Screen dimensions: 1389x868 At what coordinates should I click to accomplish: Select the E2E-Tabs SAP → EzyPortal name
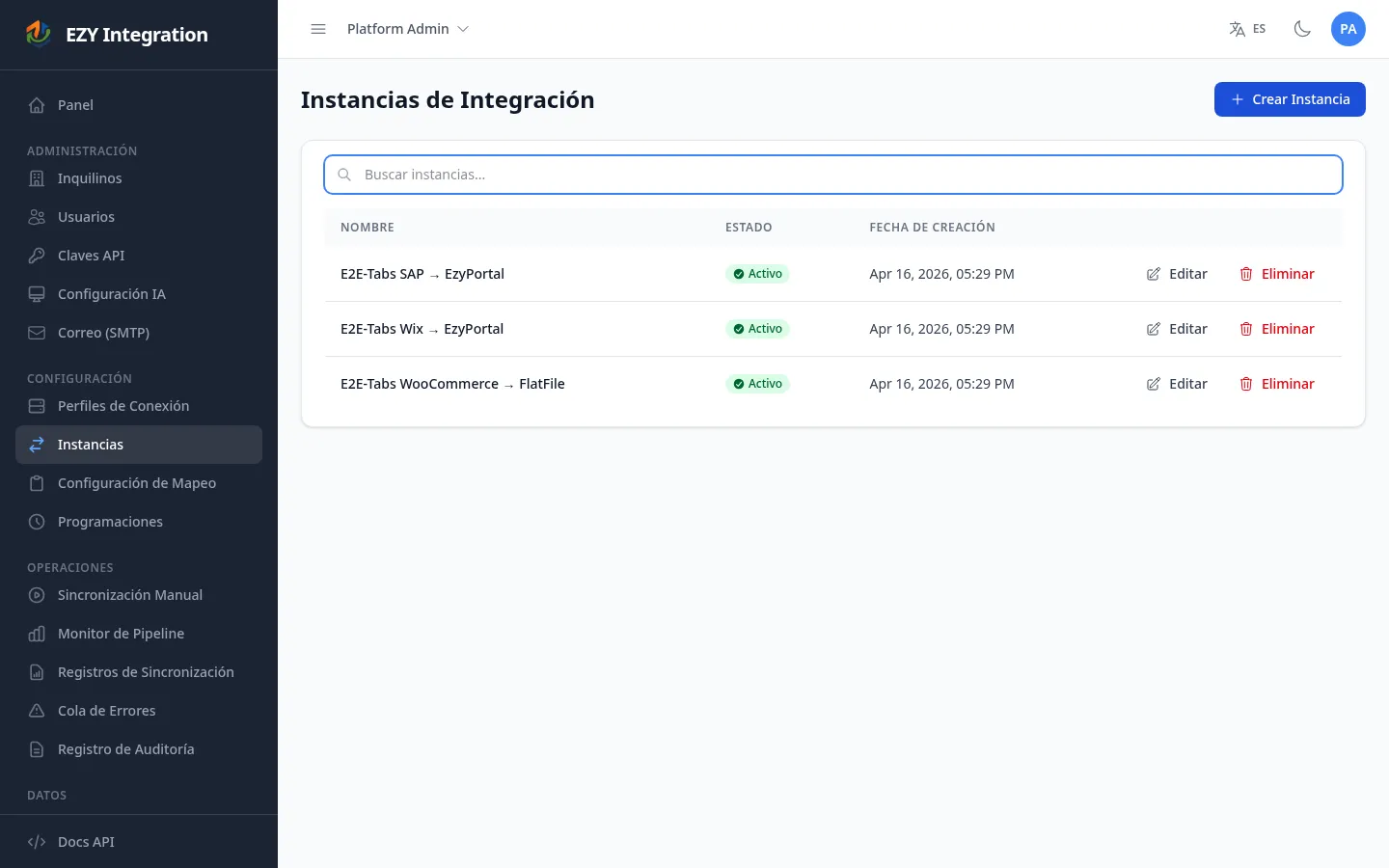422,274
